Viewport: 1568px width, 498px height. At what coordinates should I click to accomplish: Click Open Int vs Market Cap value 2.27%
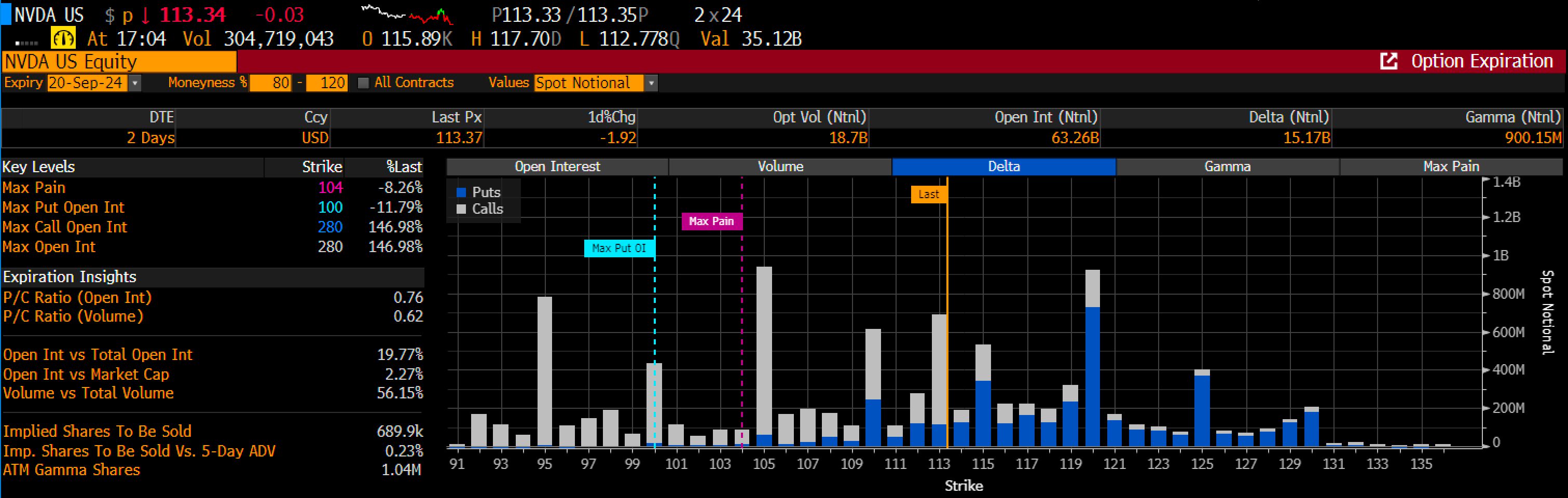(x=404, y=374)
